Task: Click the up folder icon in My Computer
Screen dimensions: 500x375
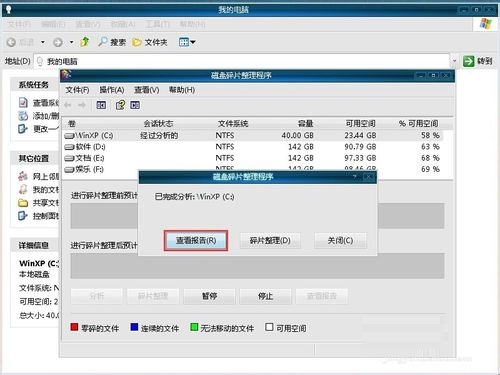Action: pos(85,42)
